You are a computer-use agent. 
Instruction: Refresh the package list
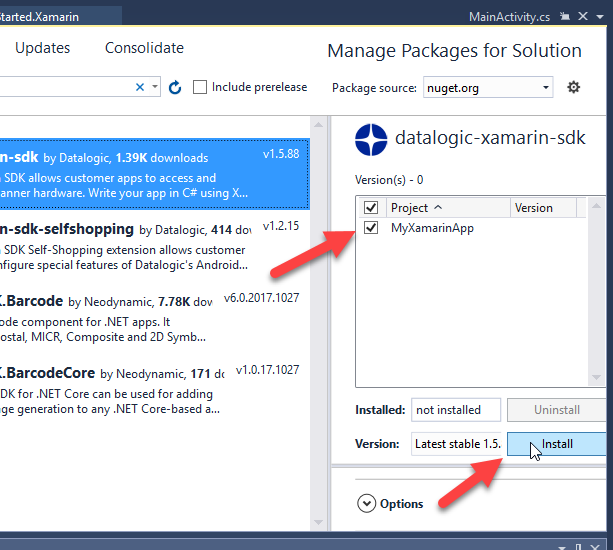point(175,87)
